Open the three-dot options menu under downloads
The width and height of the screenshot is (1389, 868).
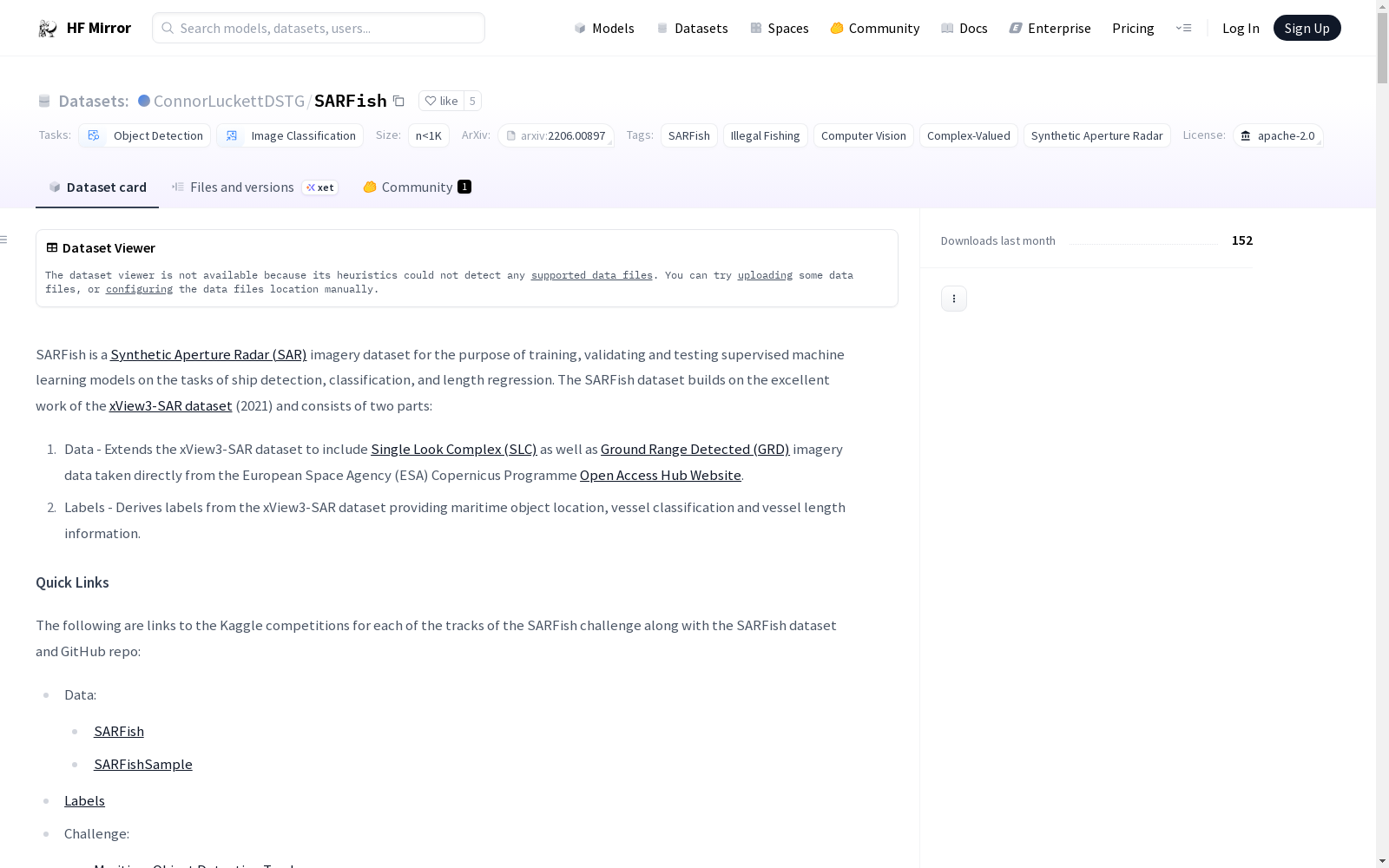(954, 299)
